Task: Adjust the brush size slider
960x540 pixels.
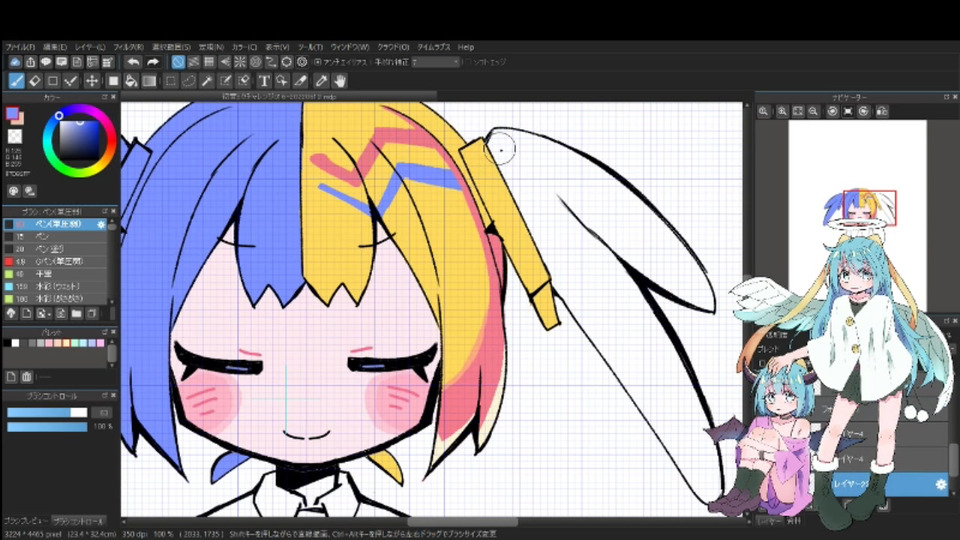Action: coord(47,413)
